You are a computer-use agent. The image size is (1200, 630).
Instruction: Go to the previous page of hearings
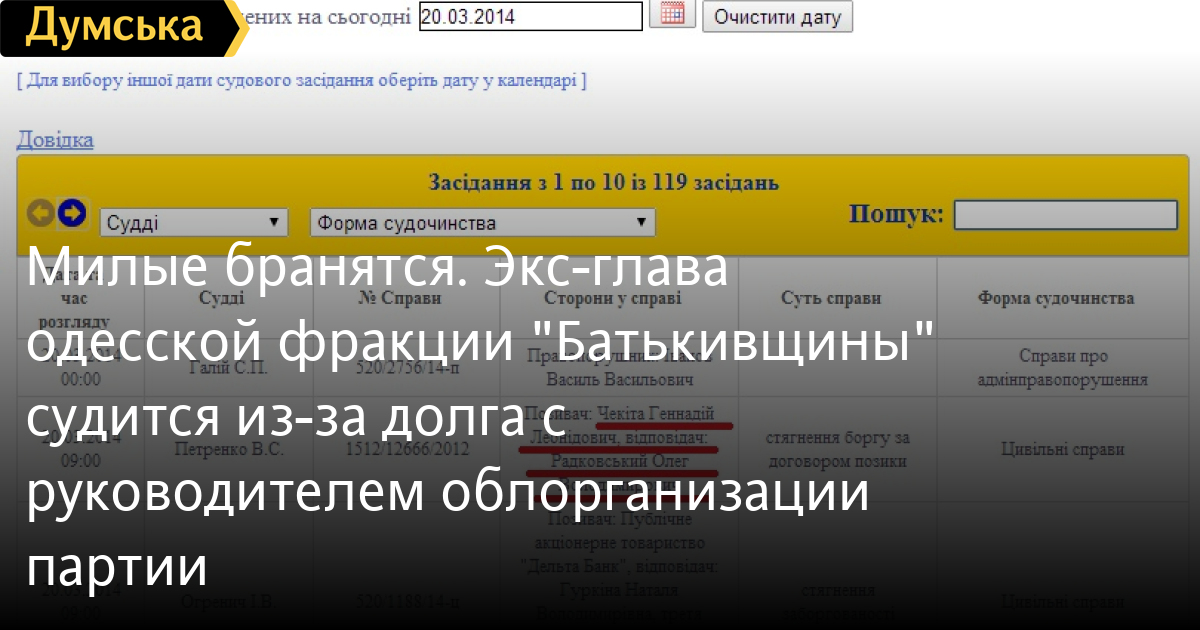[41, 212]
